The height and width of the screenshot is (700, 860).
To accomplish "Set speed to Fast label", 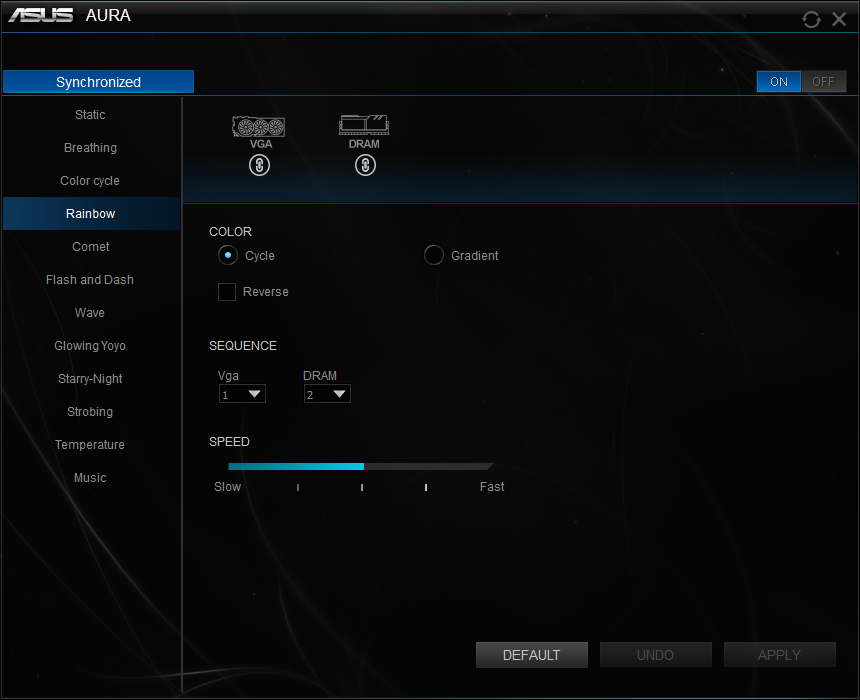I will (x=492, y=487).
